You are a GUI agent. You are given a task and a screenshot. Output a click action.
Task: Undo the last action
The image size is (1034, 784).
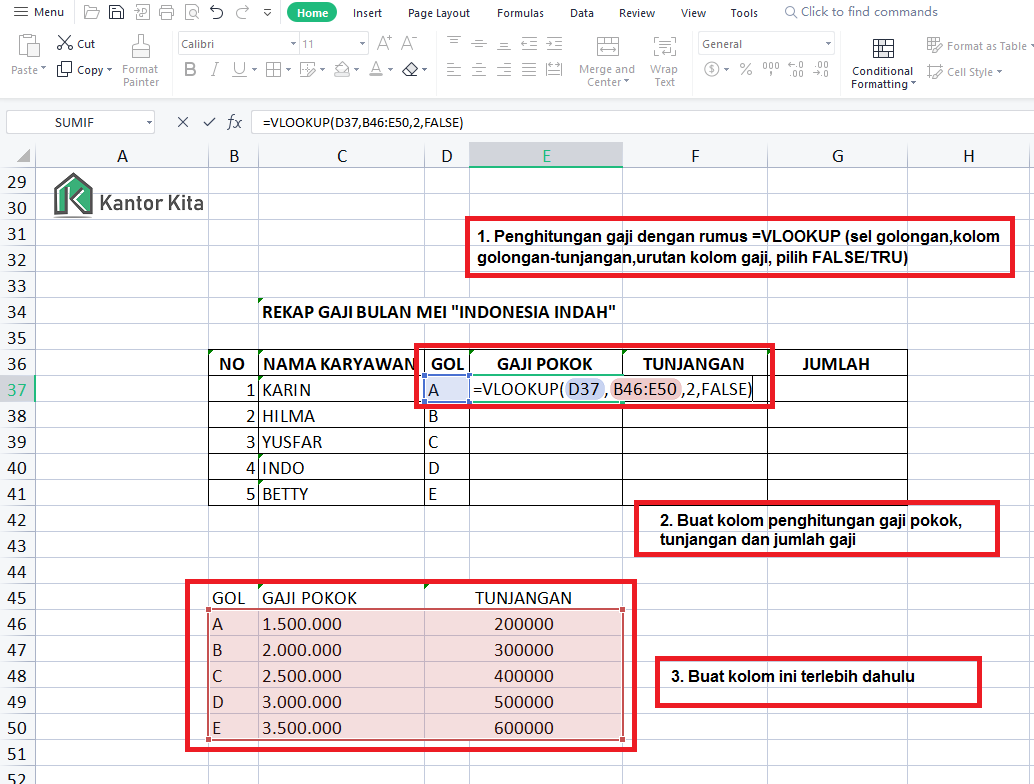pyautogui.click(x=217, y=12)
